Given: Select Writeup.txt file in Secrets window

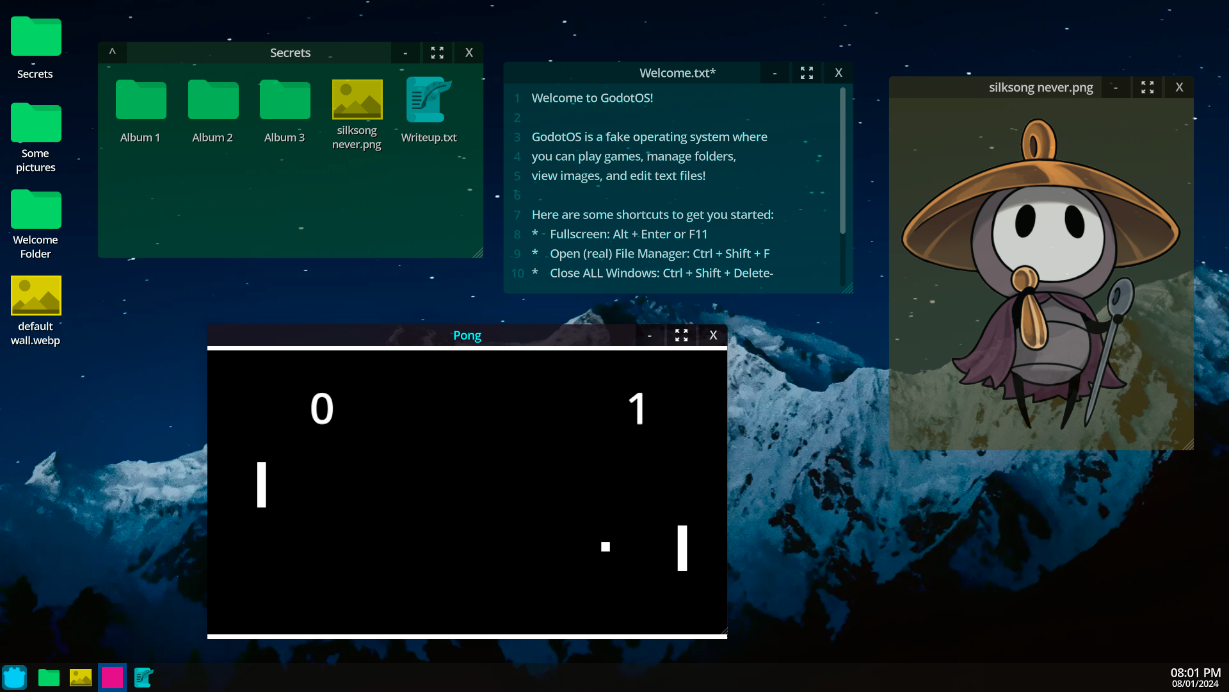Looking at the screenshot, I should pyautogui.click(x=429, y=111).
